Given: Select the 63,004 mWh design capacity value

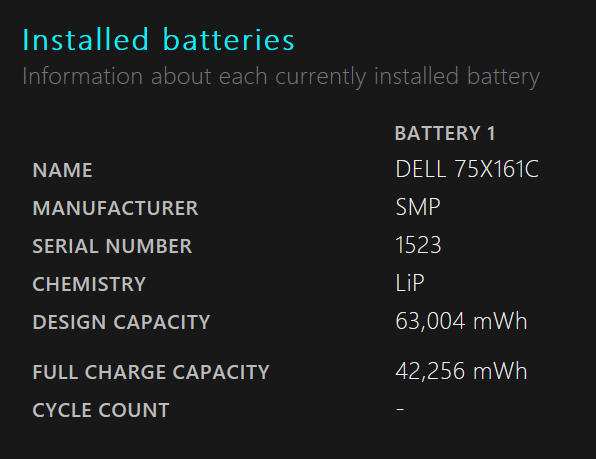Looking at the screenshot, I should (x=461, y=321).
